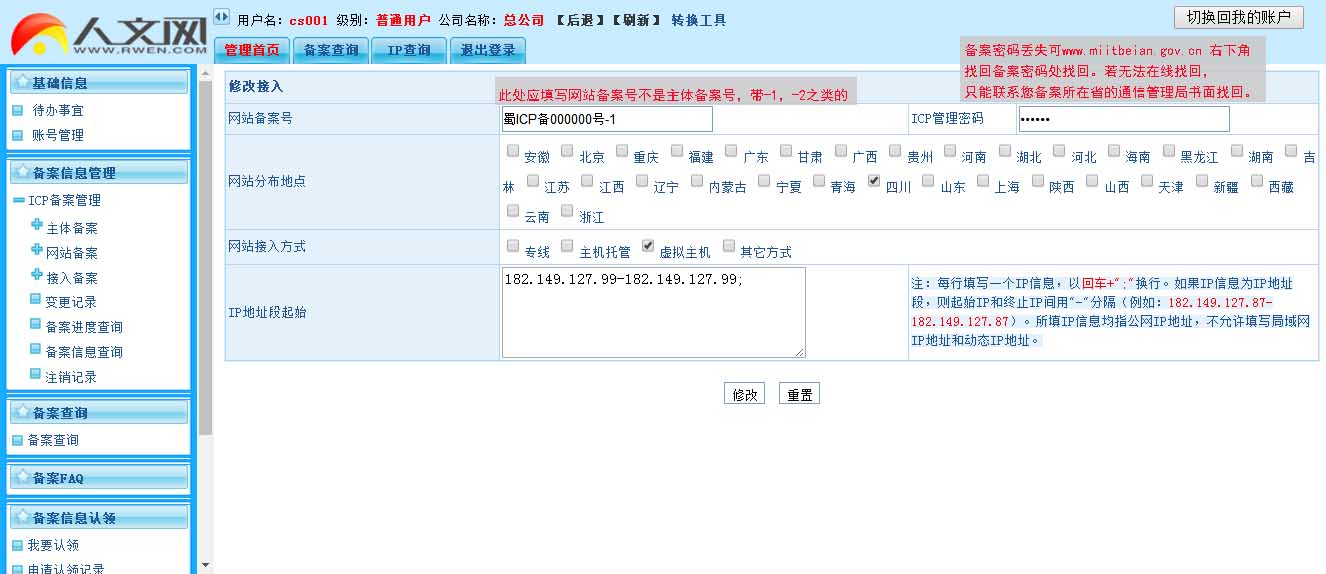The image size is (1326, 574).
Task: Click the icon beside 注销记录
Action: [x=36, y=376]
